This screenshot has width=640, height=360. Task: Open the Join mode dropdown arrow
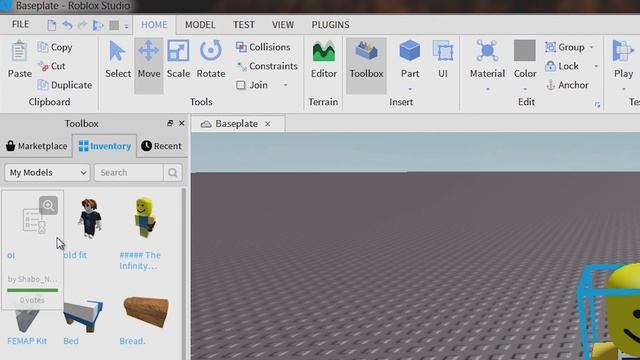(x=286, y=85)
